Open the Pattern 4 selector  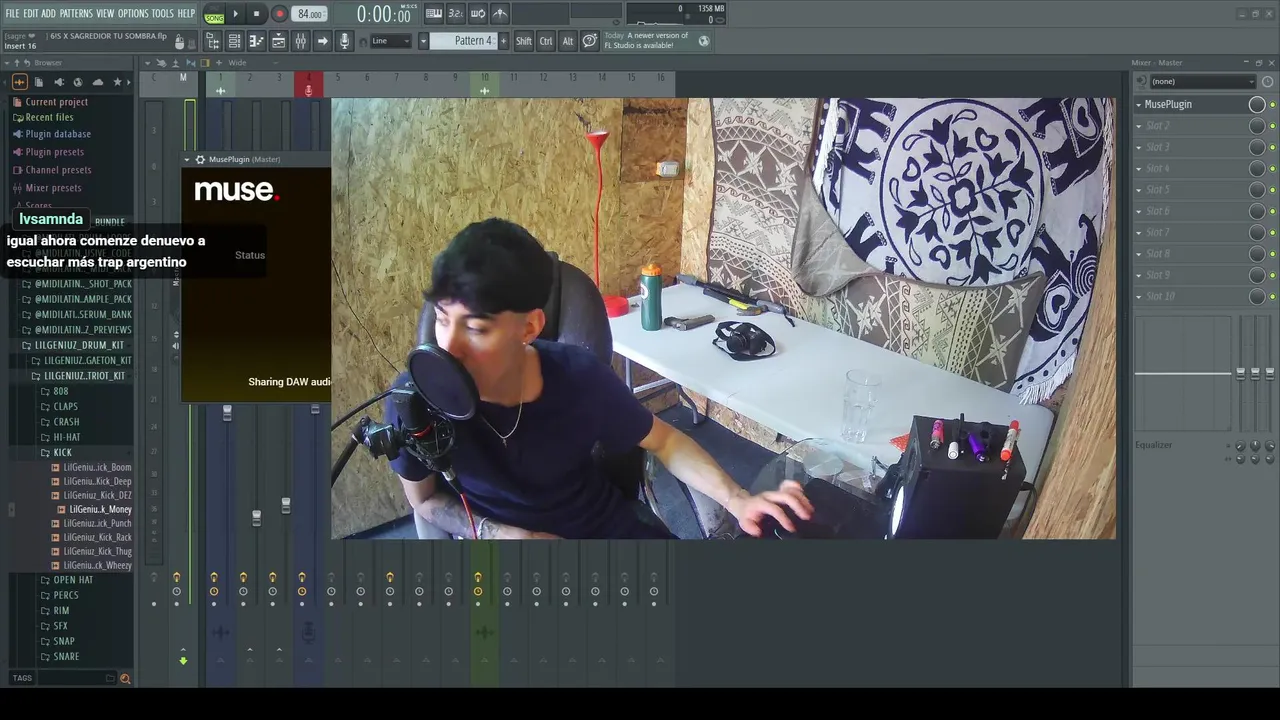click(464, 41)
